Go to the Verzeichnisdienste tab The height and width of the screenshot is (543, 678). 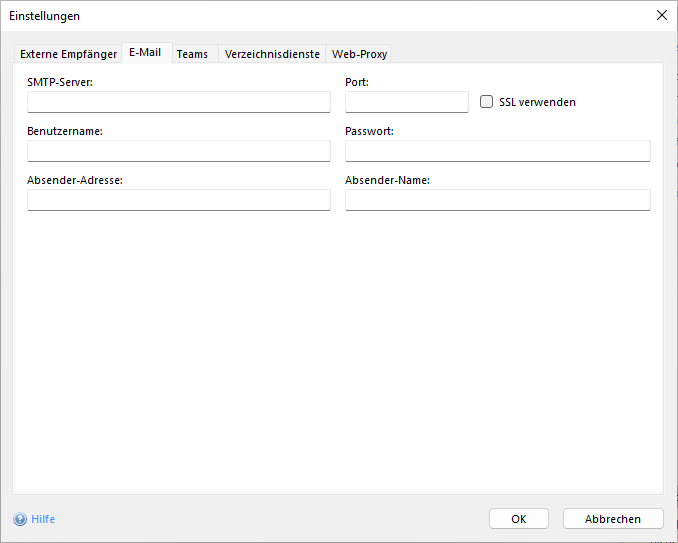pyautogui.click(x=272, y=54)
